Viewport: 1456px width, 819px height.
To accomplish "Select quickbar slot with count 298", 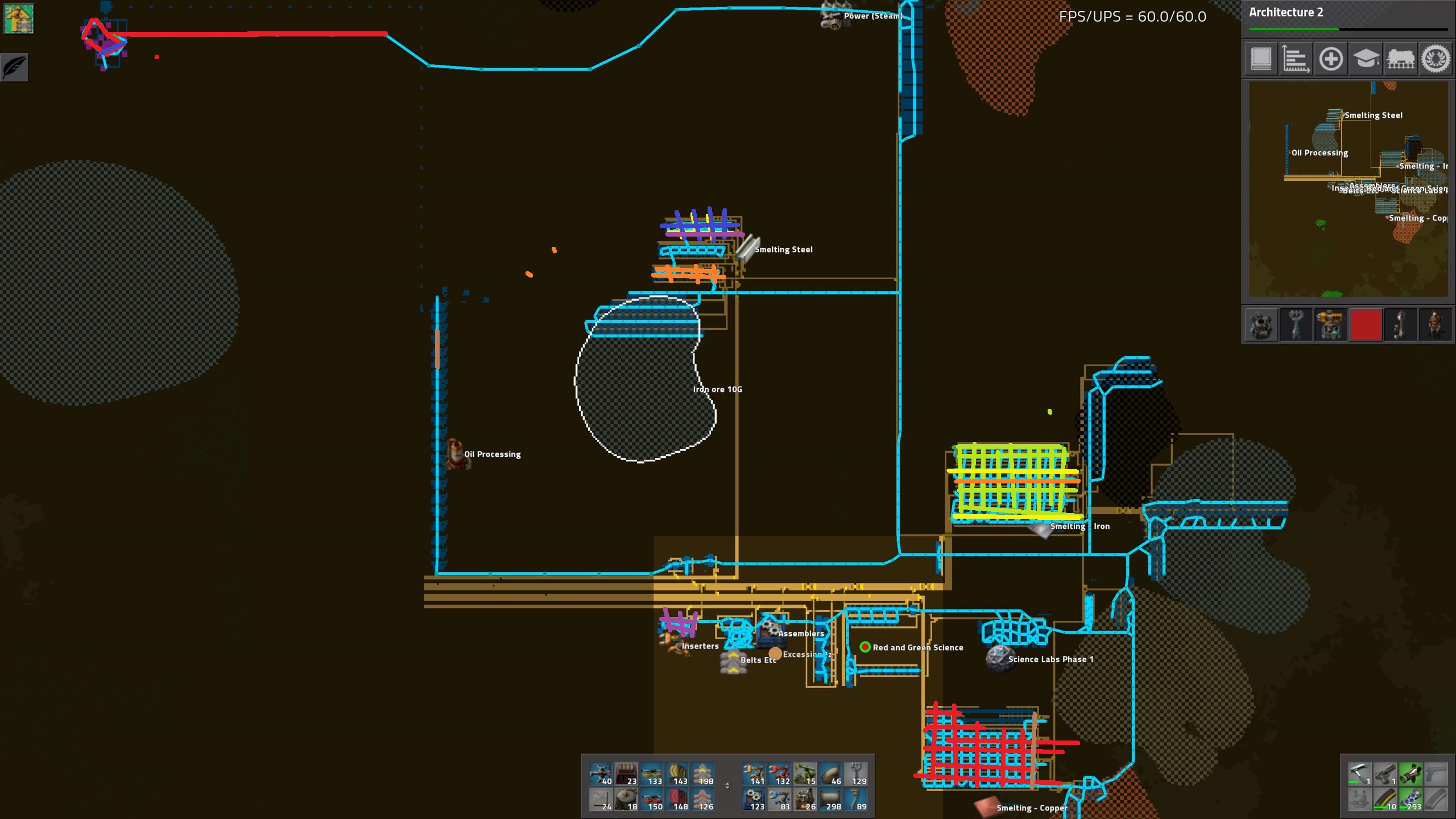I will coord(830,800).
